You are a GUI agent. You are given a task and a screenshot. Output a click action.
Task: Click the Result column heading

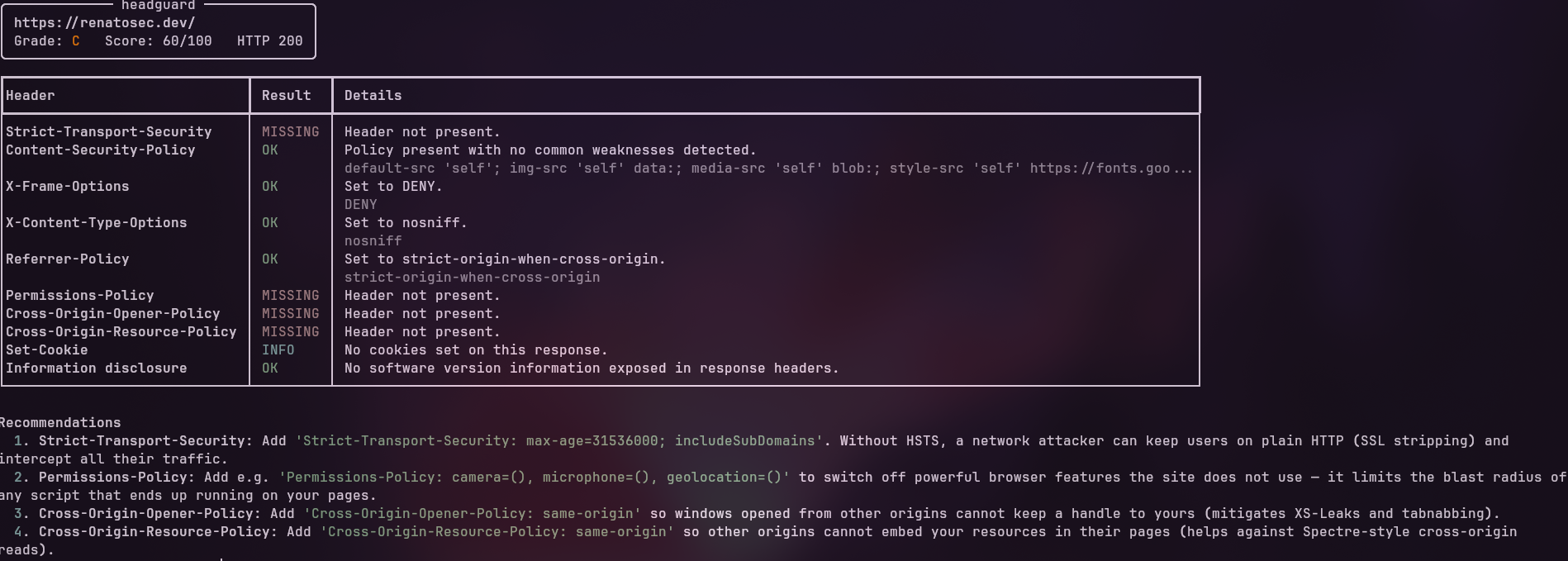287,95
